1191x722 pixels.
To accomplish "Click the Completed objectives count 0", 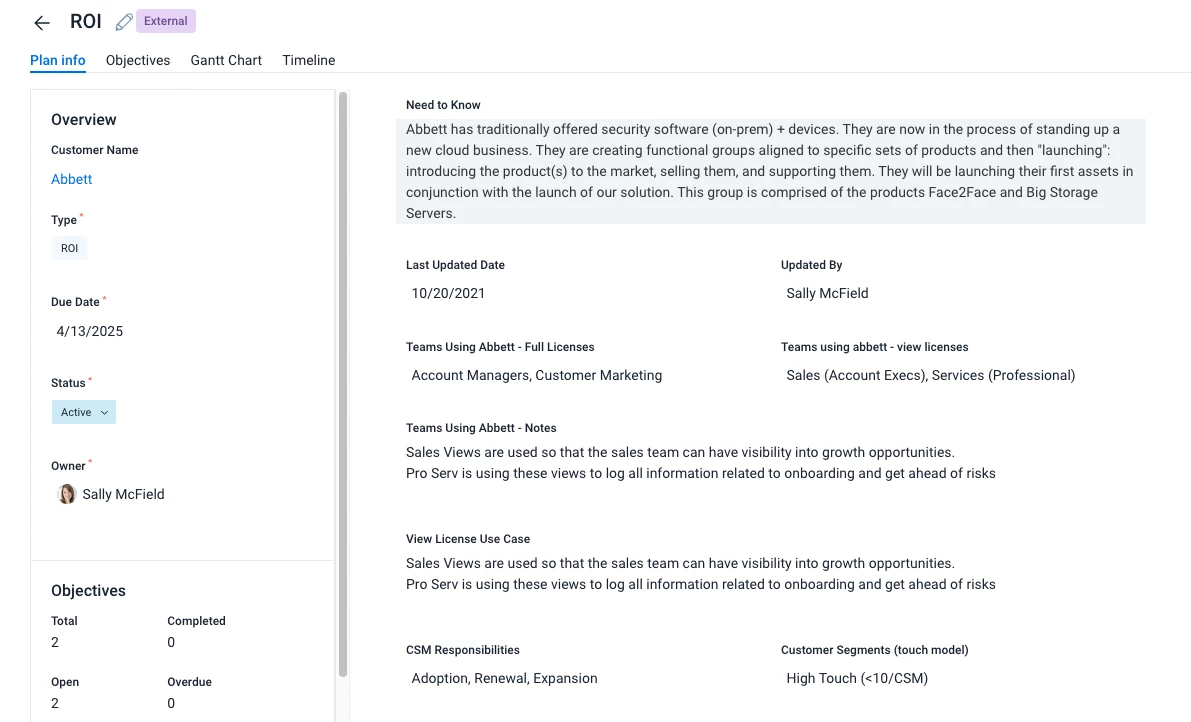I will pos(171,642).
